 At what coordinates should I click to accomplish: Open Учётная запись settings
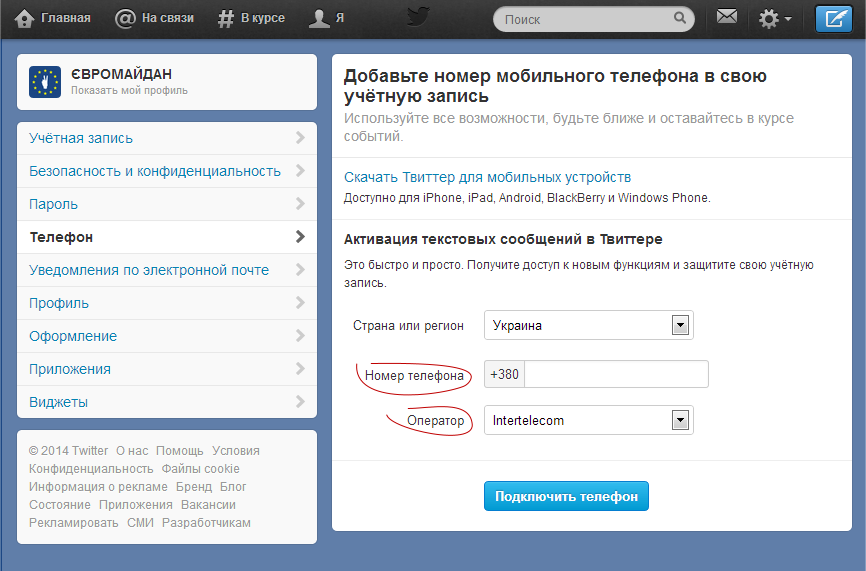point(167,138)
